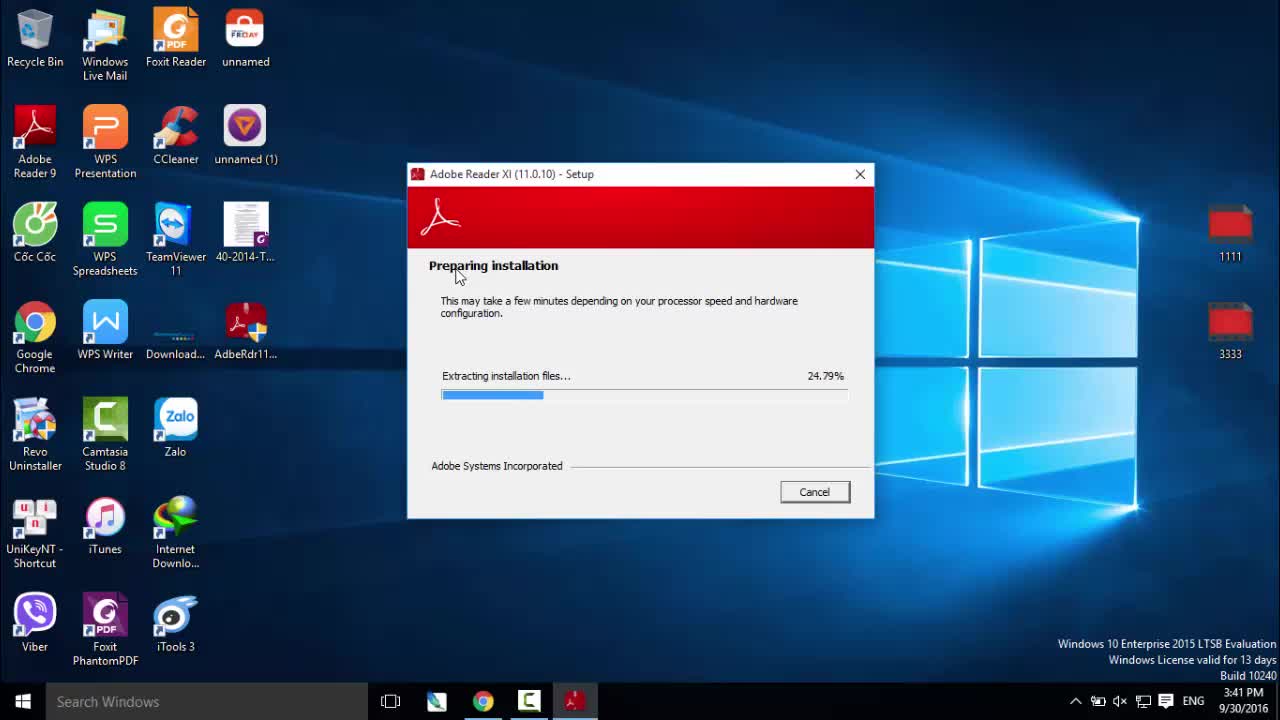
Task: Select the WPS Presentation desktop icon
Action: [x=105, y=142]
